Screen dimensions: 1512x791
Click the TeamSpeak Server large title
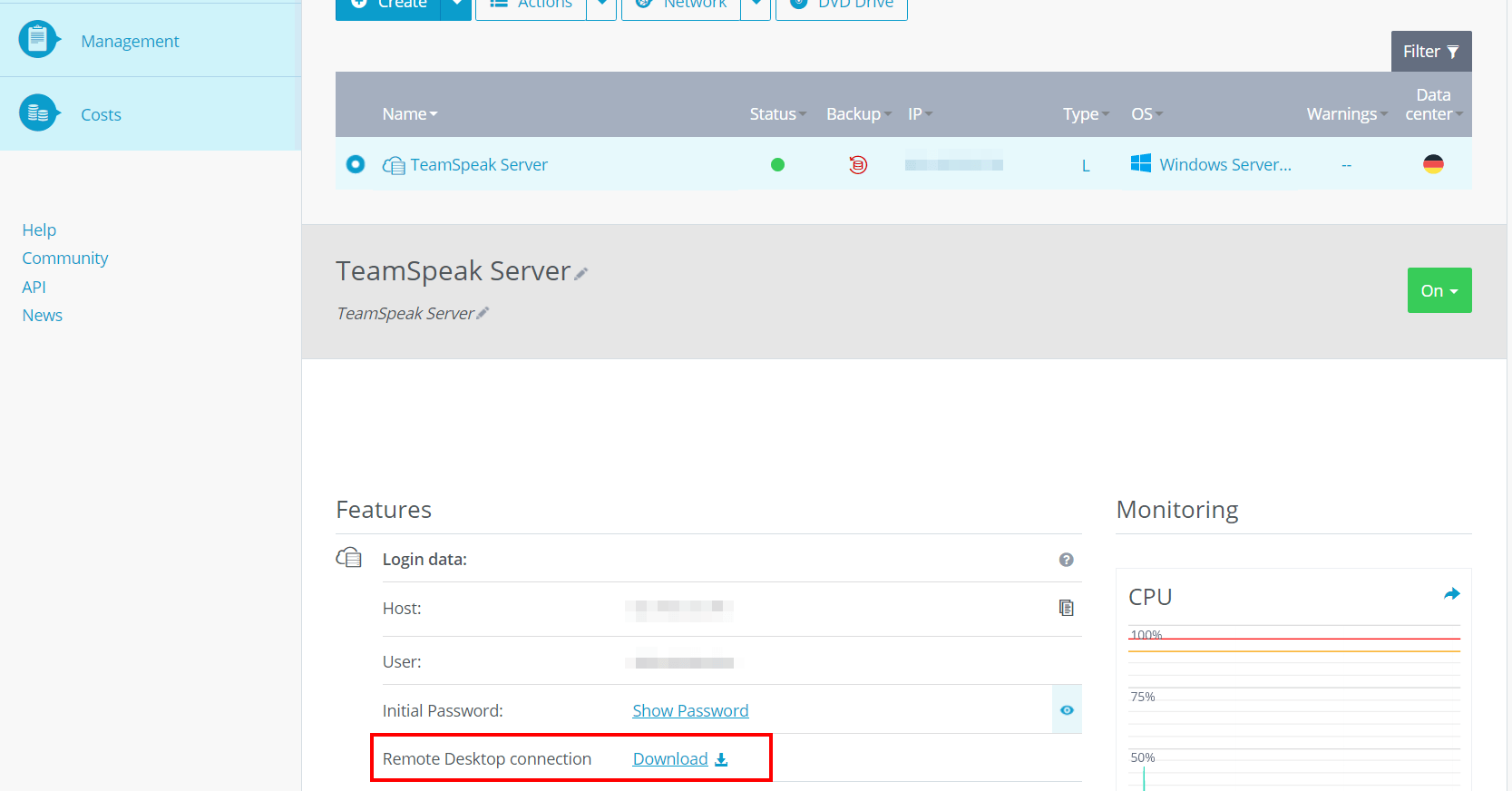454,270
